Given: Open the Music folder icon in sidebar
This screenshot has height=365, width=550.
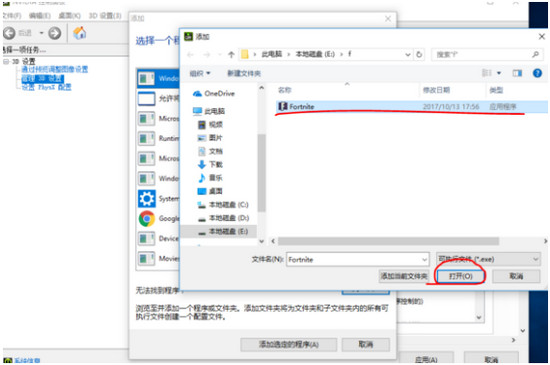Looking at the screenshot, I should tap(202, 178).
